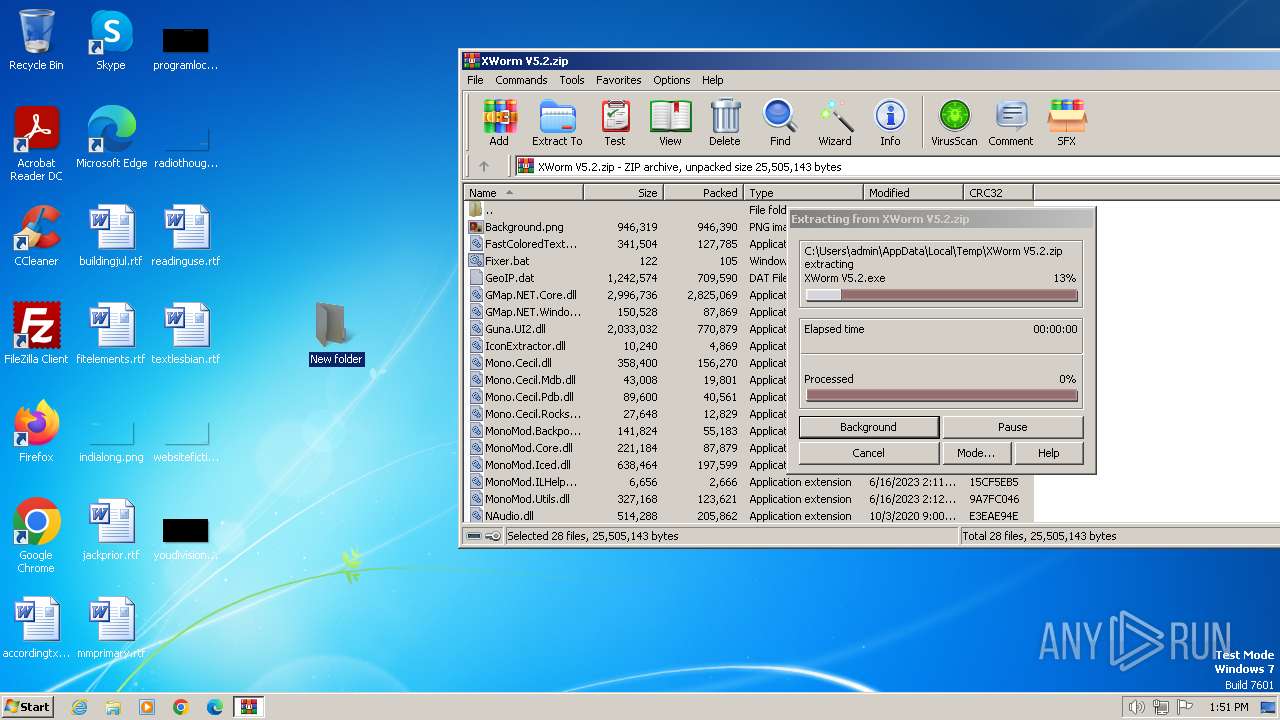Click the Delete toolbar icon
This screenshot has width=1280, height=720.
pos(725,123)
